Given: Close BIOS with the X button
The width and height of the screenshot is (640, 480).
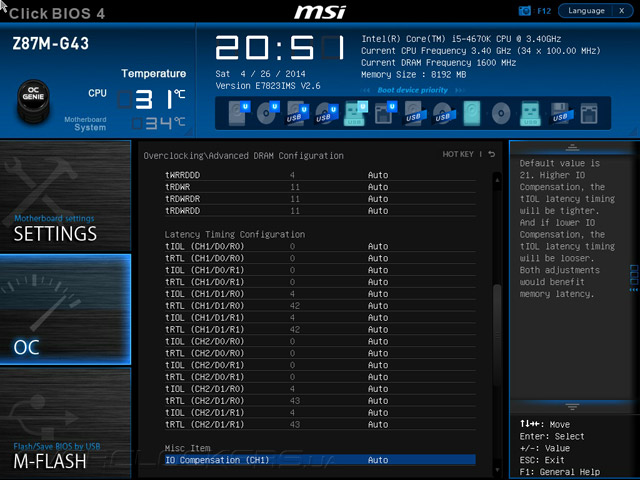Looking at the screenshot, I should click(622, 11).
